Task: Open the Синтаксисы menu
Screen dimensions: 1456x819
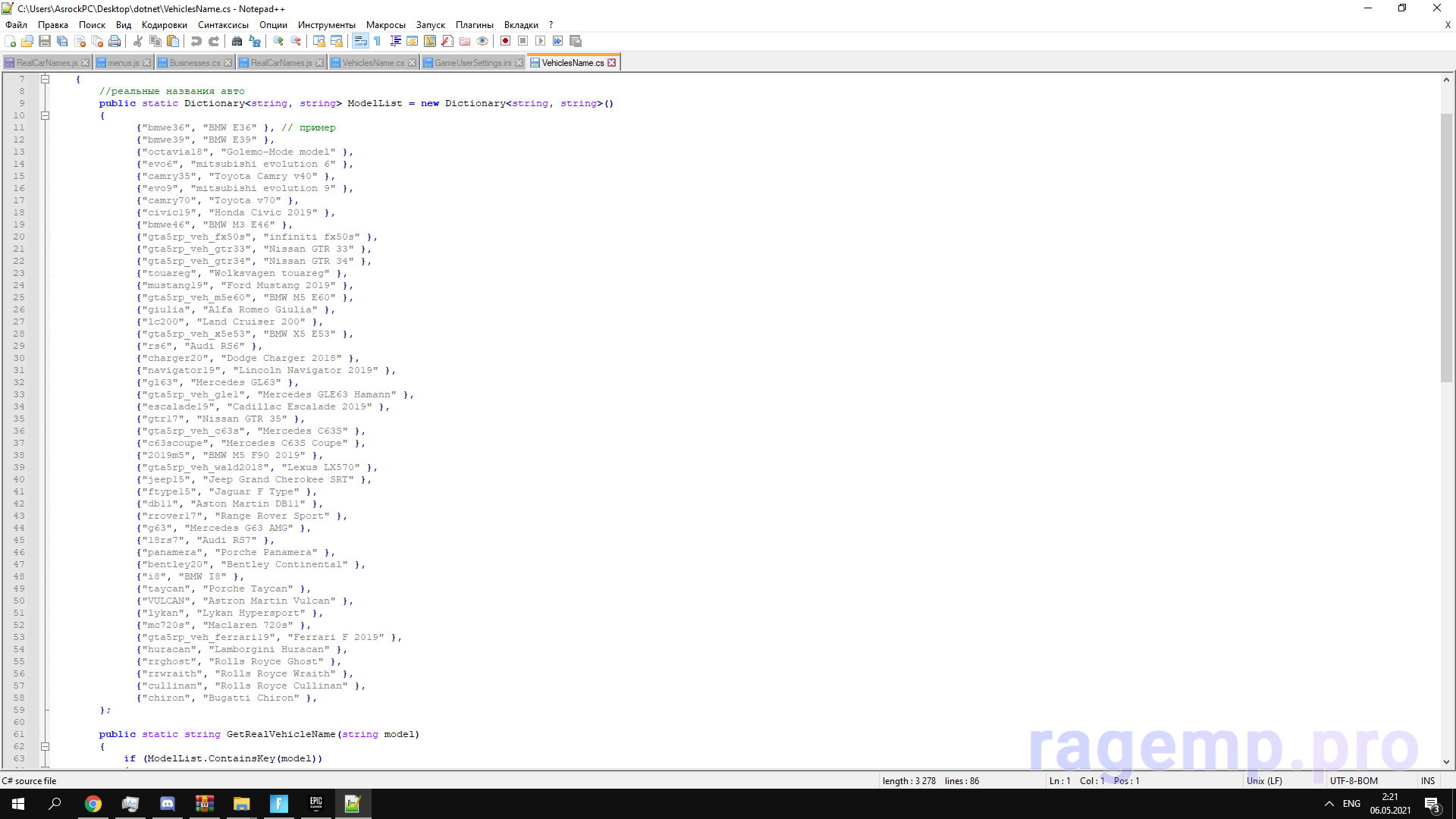Action: tap(223, 25)
